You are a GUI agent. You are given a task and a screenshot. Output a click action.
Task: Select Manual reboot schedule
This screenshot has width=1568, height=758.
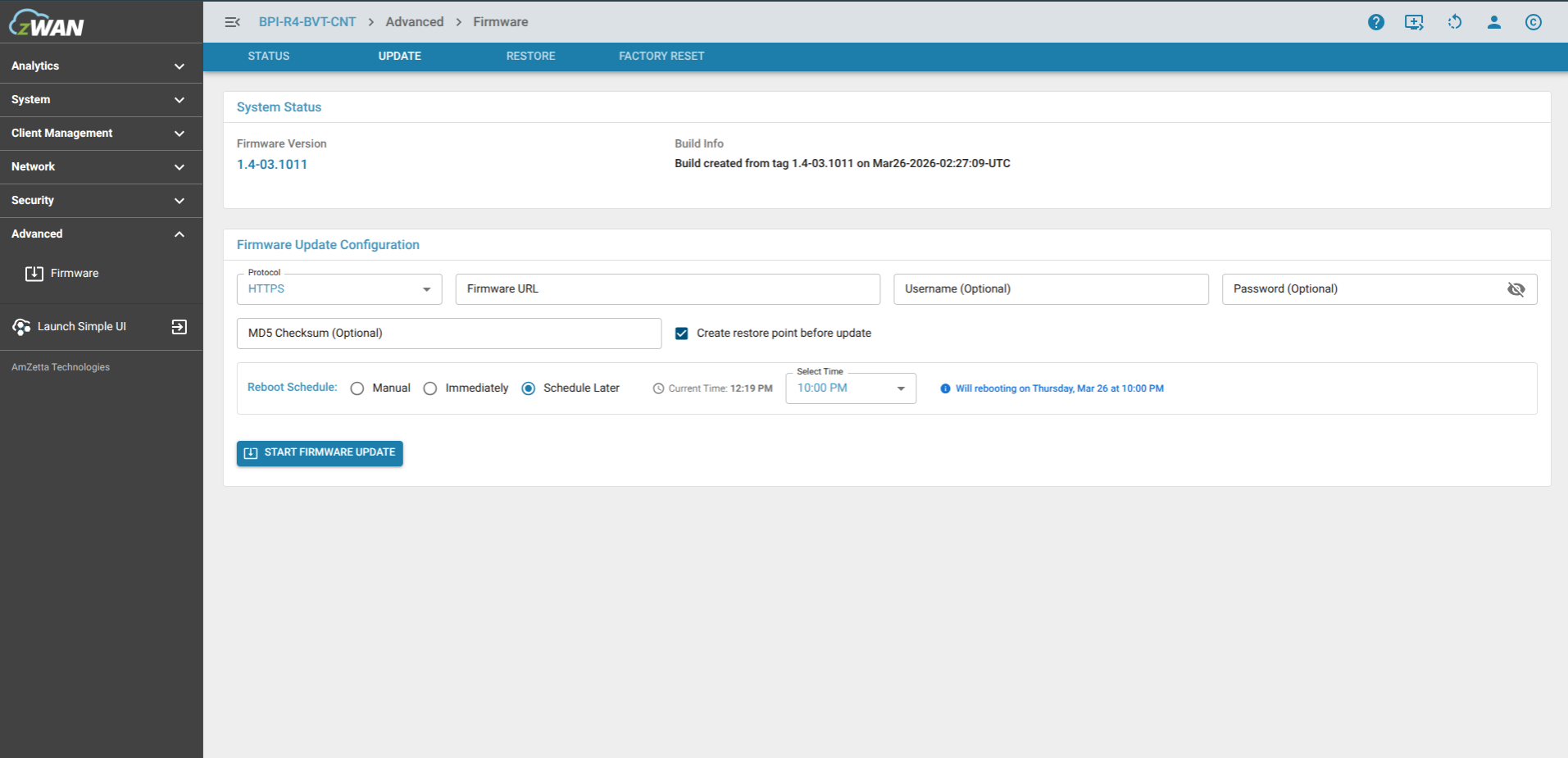357,388
